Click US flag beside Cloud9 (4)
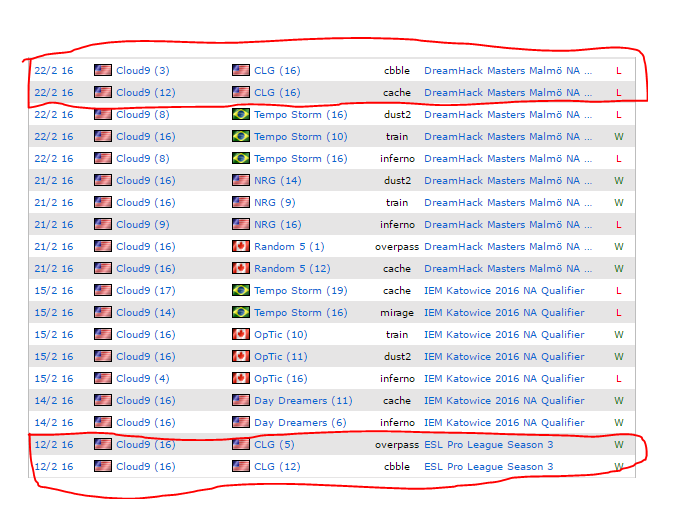 (103, 378)
